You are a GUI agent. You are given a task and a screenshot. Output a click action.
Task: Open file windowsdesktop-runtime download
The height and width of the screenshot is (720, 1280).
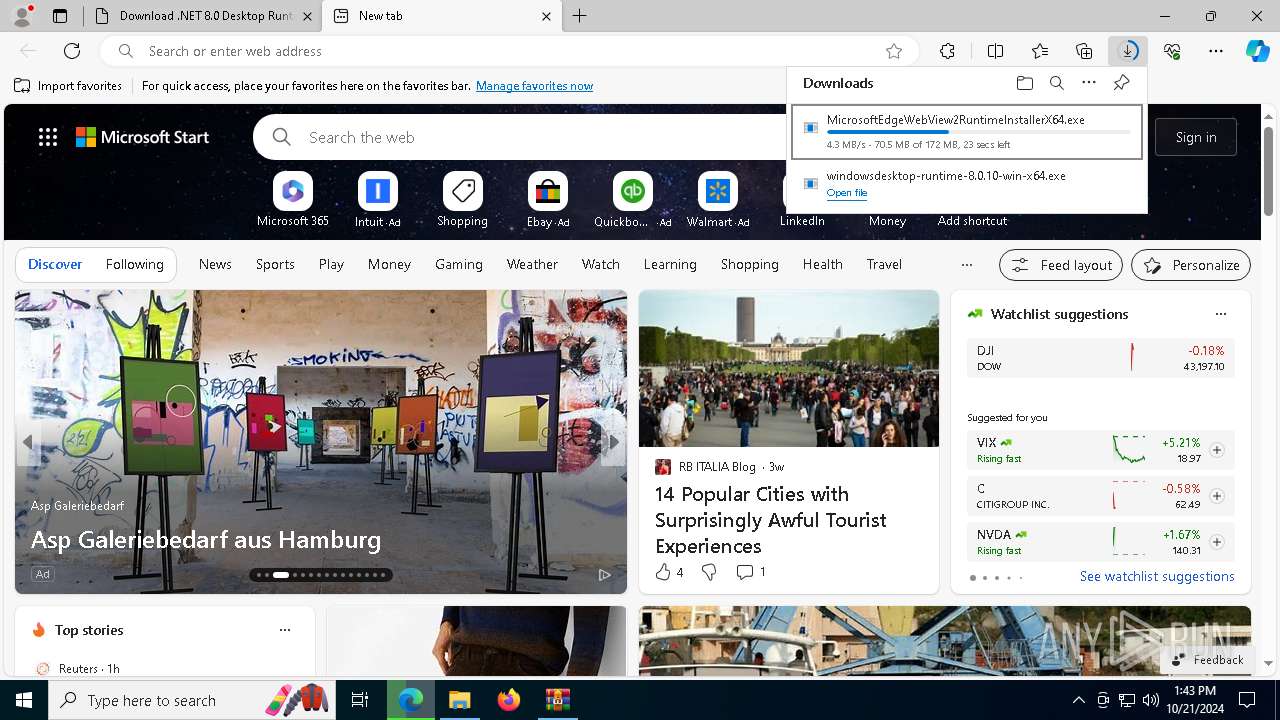(846, 193)
